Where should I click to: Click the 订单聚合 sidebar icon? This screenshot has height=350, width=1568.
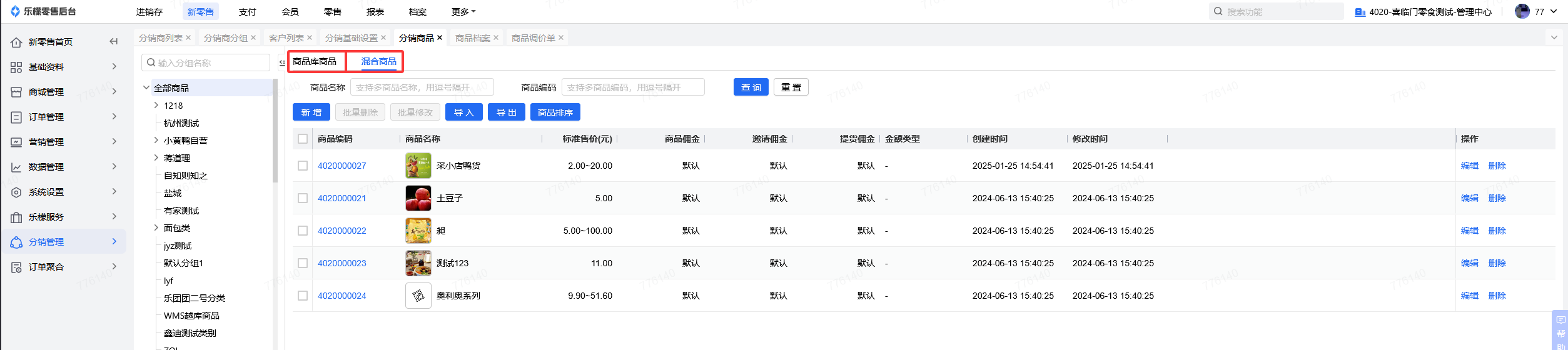(x=16, y=267)
